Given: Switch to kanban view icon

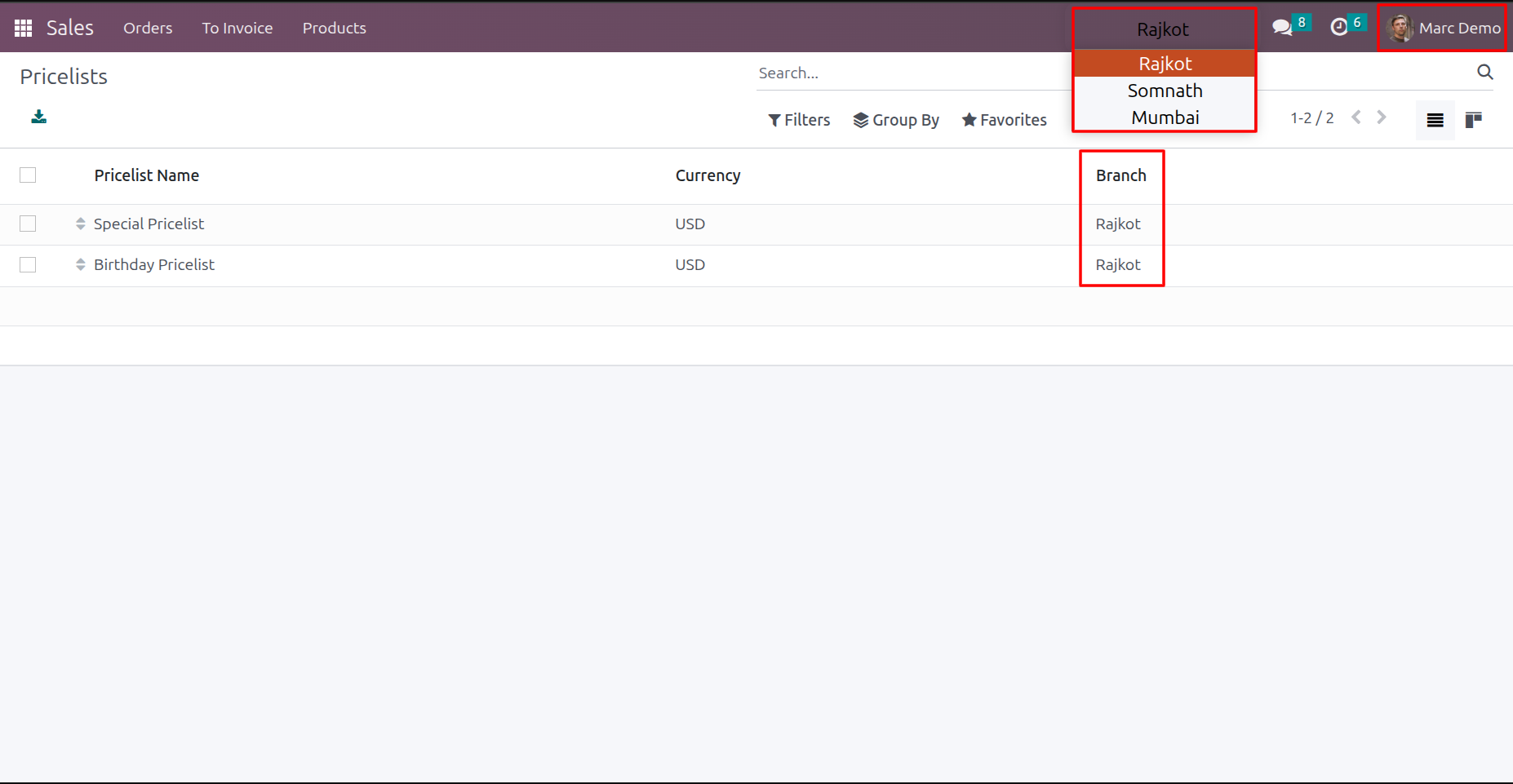Looking at the screenshot, I should click(x=1474, y=120).
